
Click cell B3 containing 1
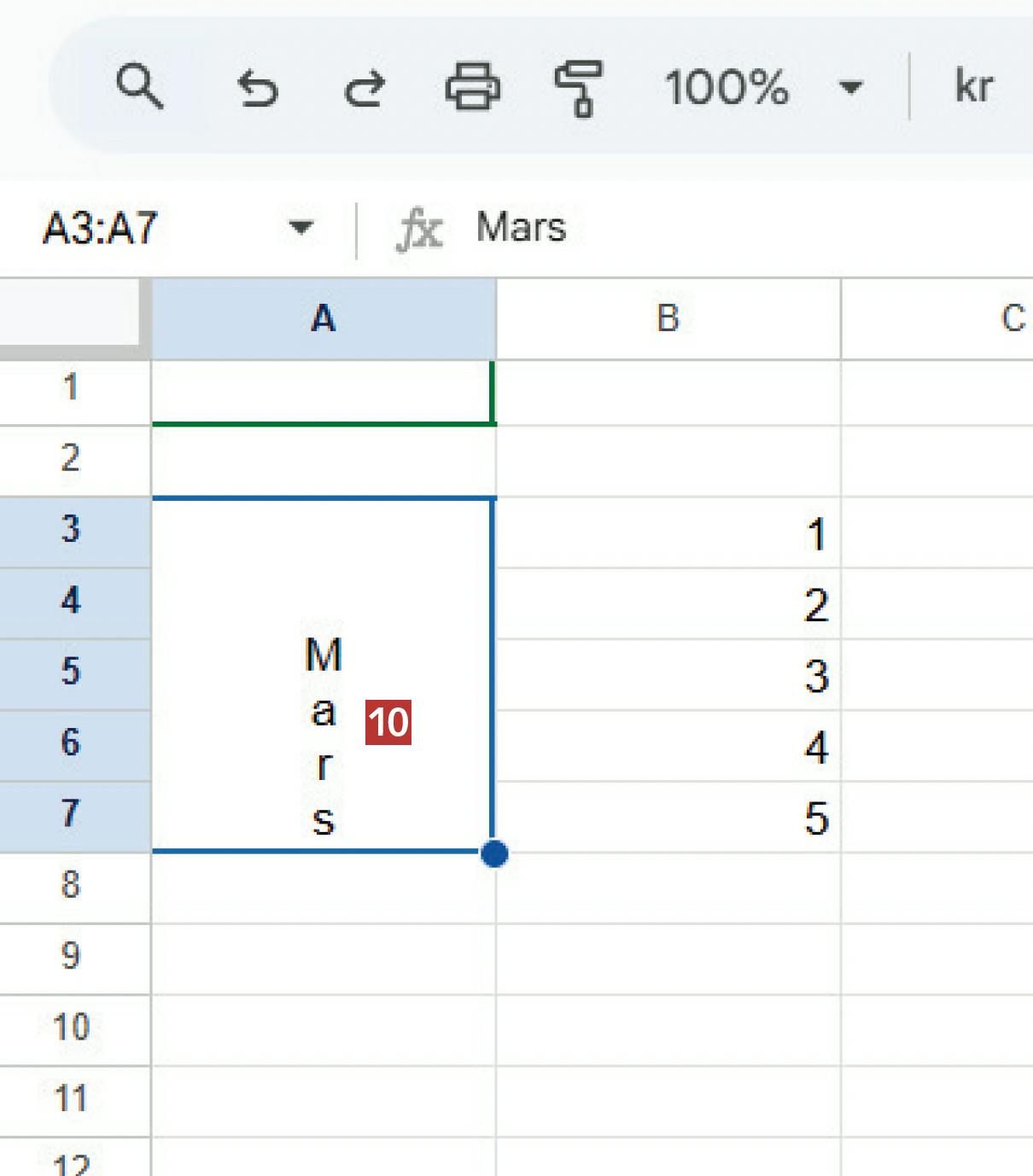pyautogui.click(x=668, y=533)
